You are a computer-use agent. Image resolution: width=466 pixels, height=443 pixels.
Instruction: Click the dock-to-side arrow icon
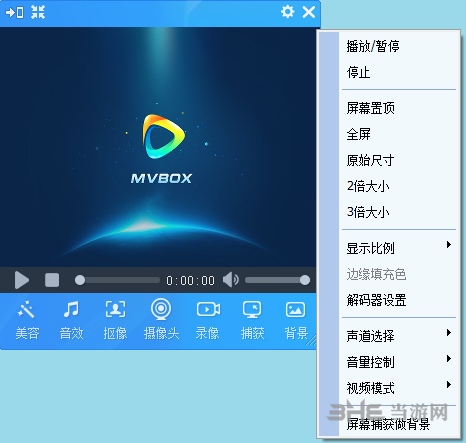tap(15, 12)
